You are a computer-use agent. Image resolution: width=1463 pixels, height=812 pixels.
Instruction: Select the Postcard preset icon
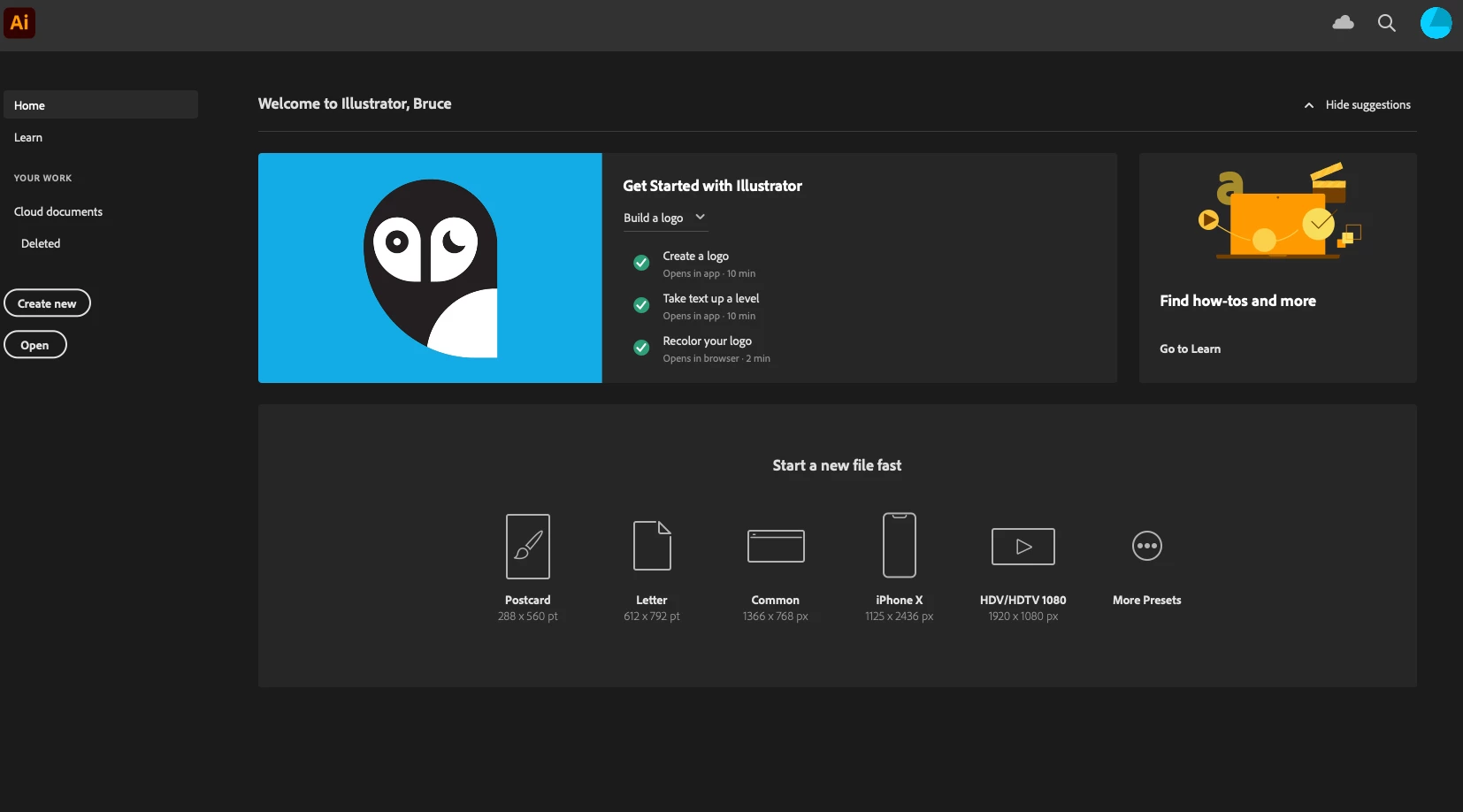528,547
